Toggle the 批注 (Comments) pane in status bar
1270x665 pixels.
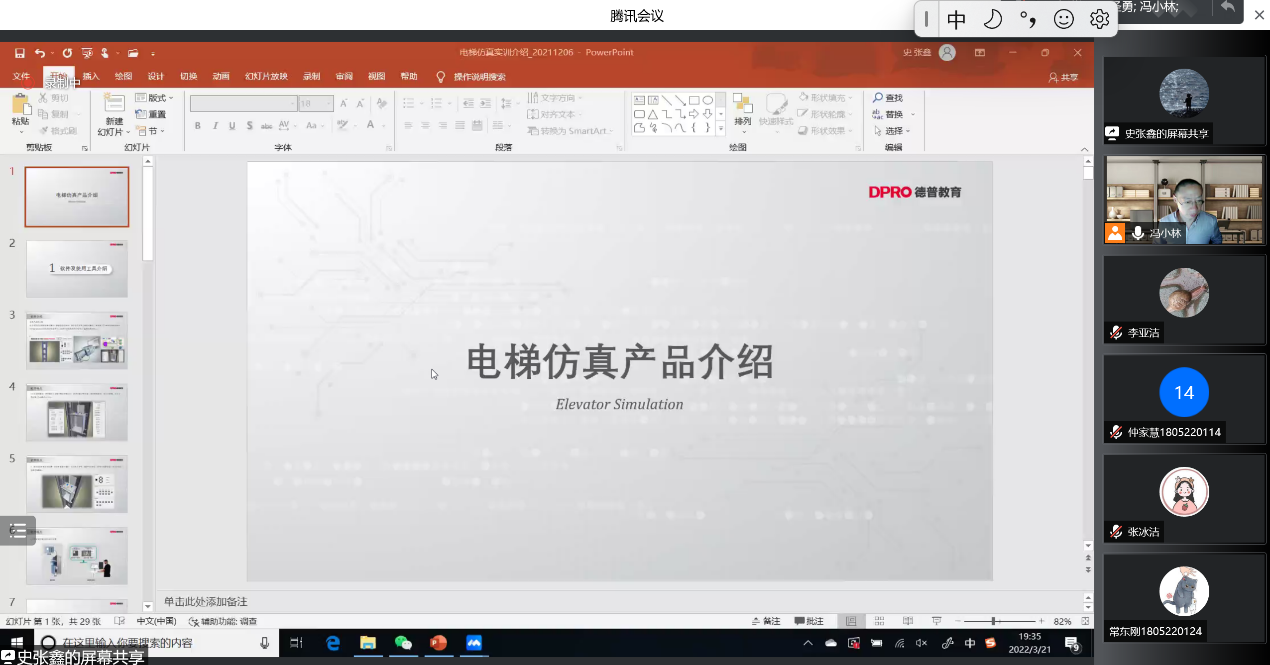pyautogui.click(x=809, y=621)
